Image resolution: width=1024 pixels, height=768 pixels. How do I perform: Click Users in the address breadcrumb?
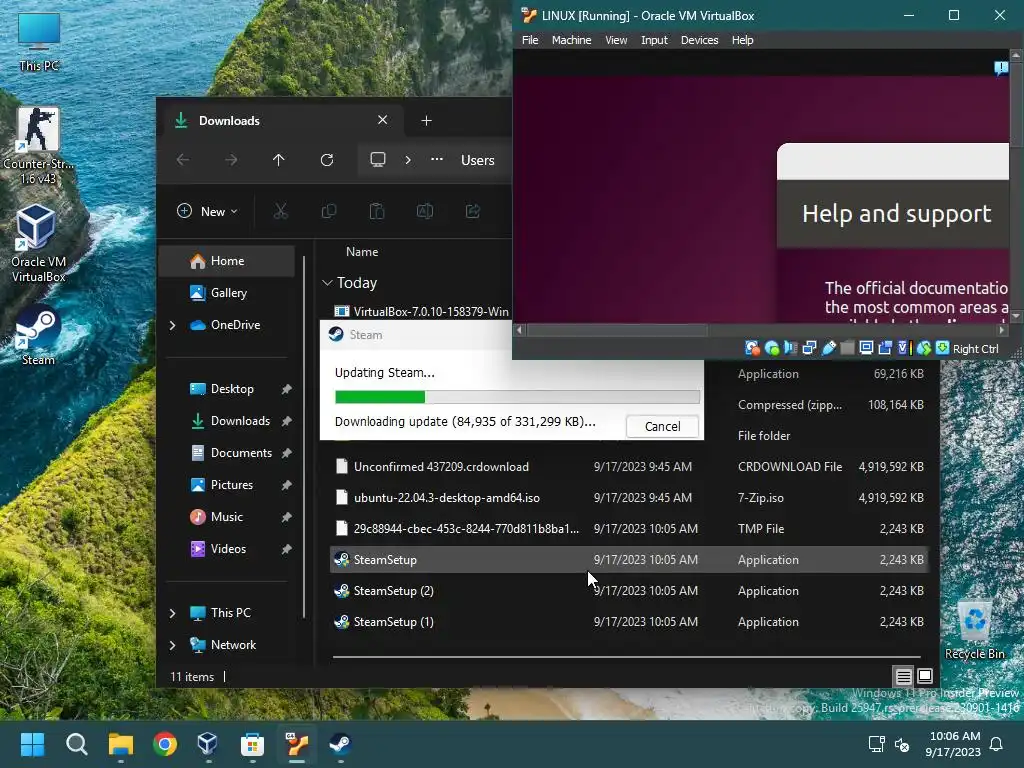point(477,160)
